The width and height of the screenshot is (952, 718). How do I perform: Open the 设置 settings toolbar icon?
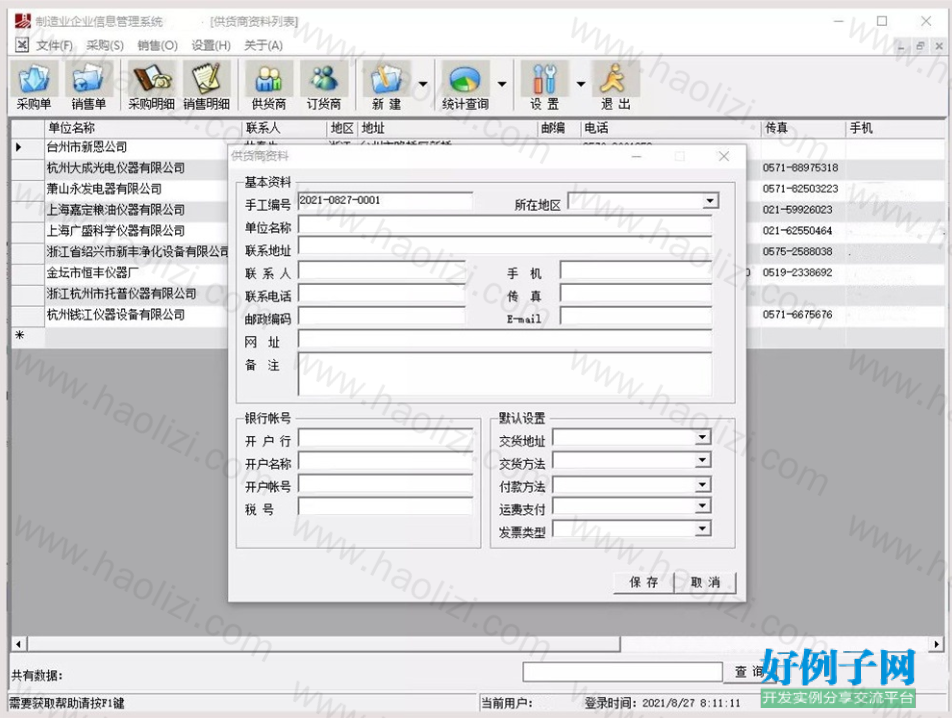[545, 86]
